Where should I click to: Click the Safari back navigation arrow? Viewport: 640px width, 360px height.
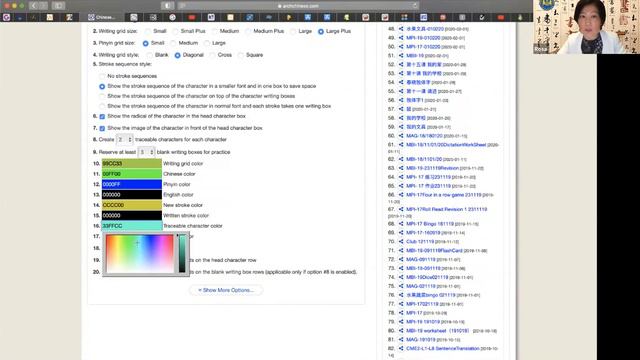coord(33,6)
